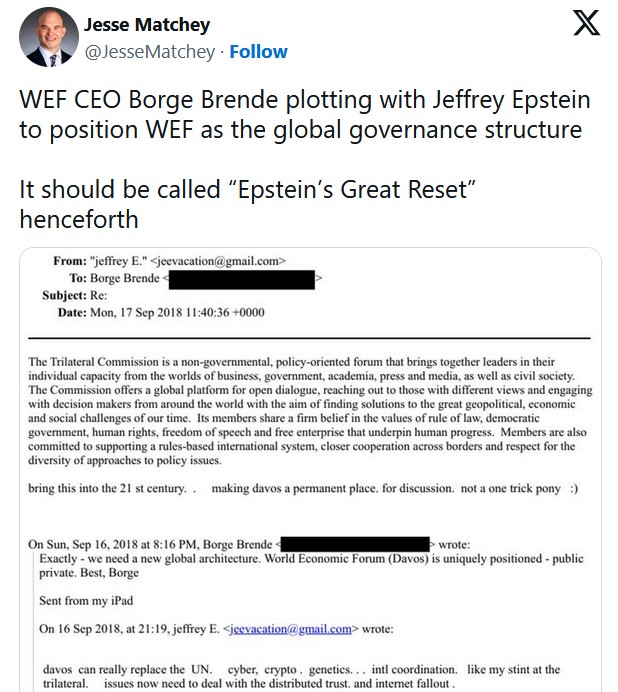Open the Trilateral Commission paragraph in the image

tap(304, 411)
